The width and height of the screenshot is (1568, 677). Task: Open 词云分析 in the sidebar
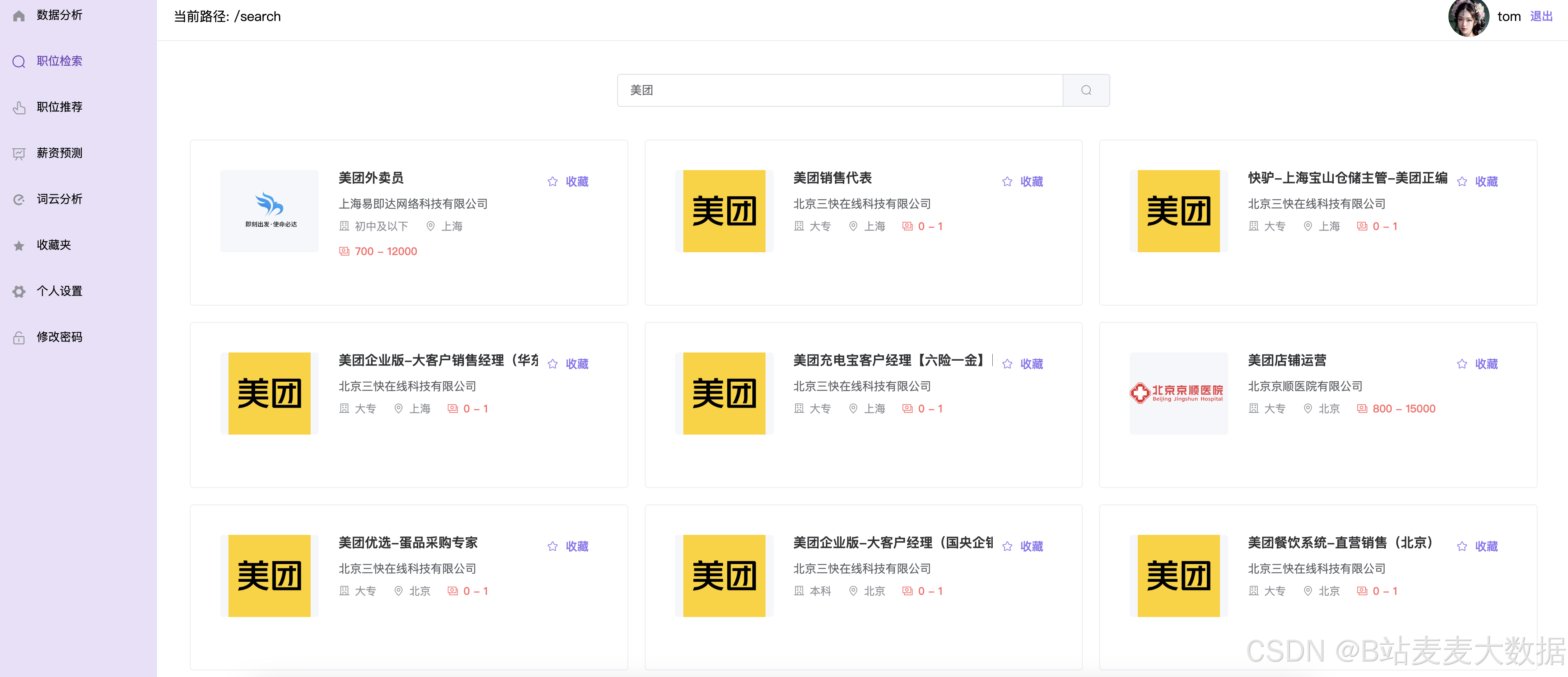[59, 199]
